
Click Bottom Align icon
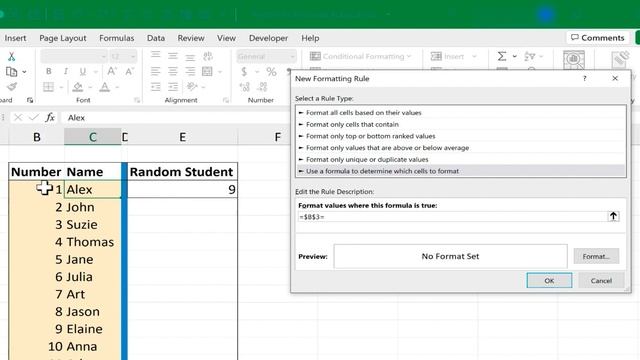pyautogui.click(x=190, y=56)
